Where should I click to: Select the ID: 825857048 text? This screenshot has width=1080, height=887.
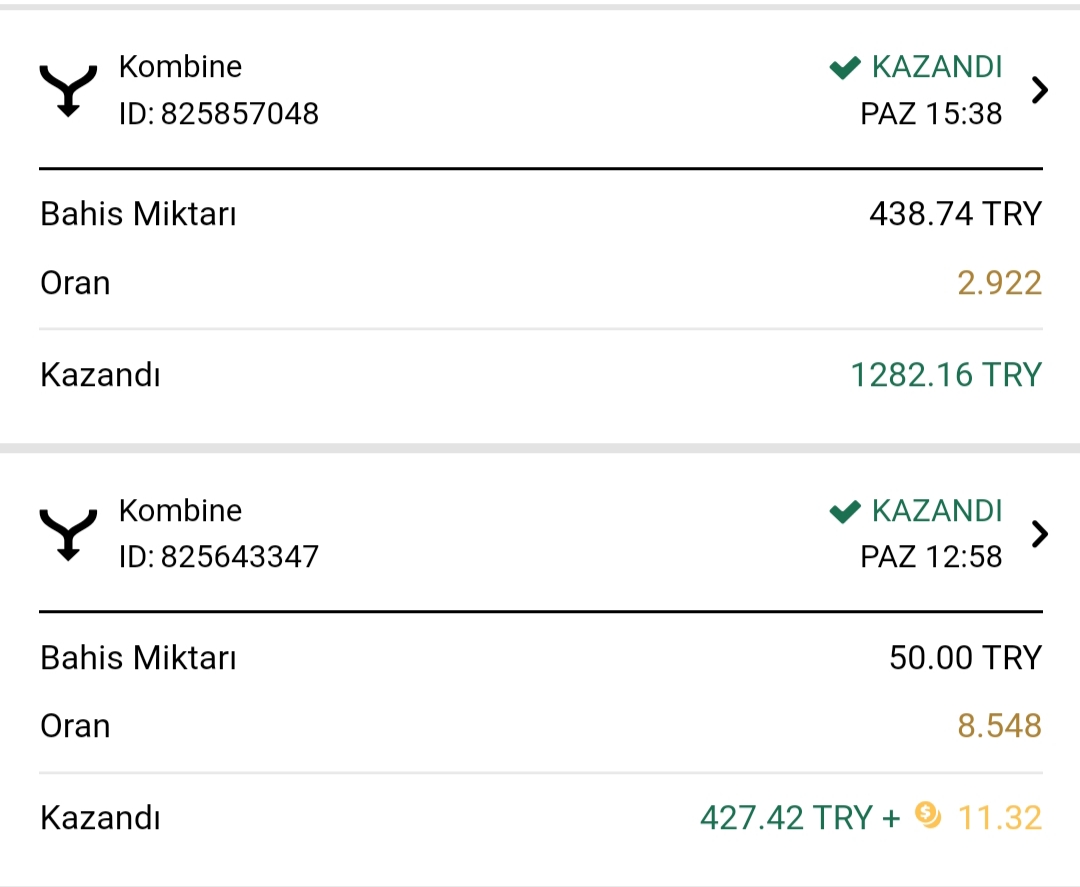pyautogui.click(x=218, y=114)
